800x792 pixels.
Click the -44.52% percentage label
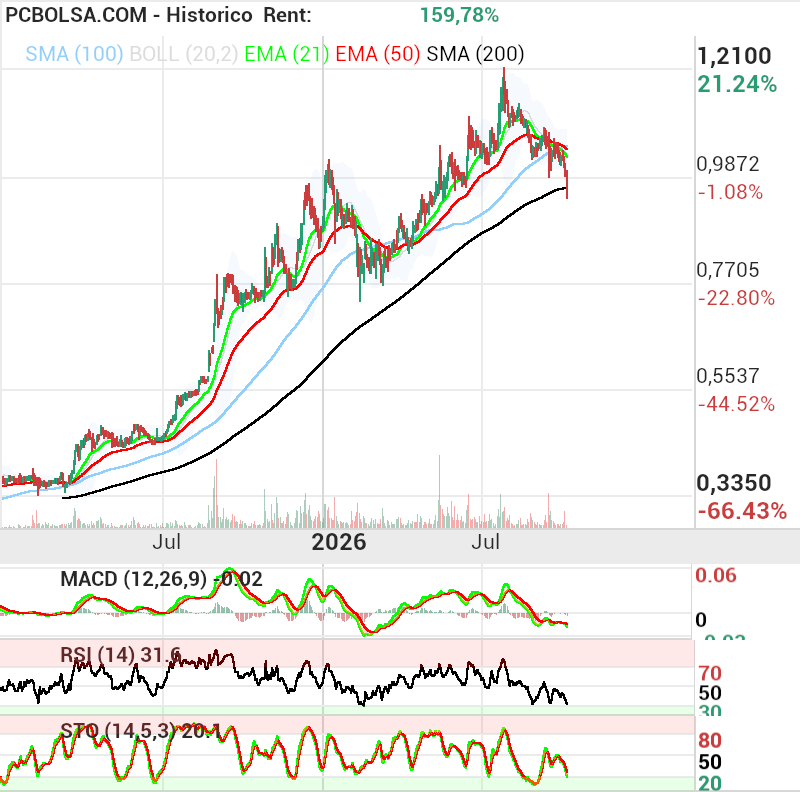tap(736, 404)
